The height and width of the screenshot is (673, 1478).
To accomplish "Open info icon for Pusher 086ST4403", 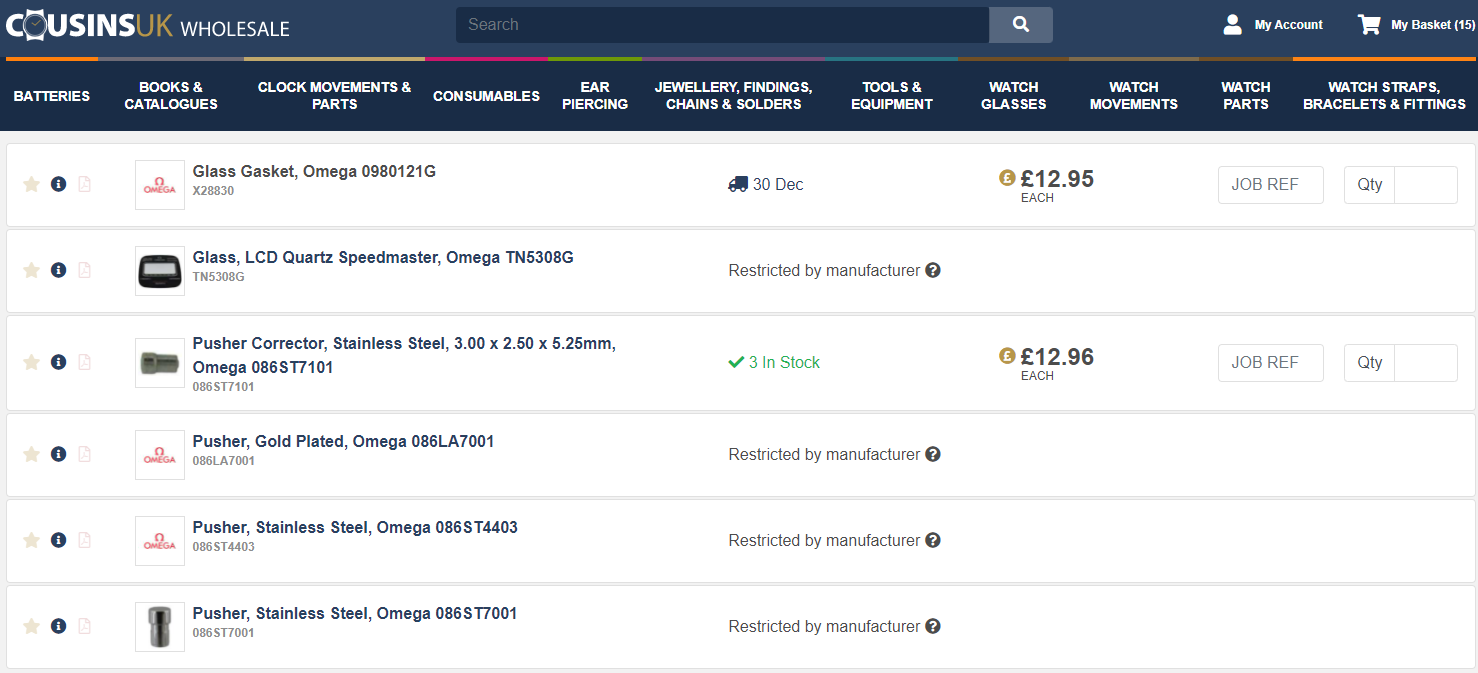I will click(58, 540).
